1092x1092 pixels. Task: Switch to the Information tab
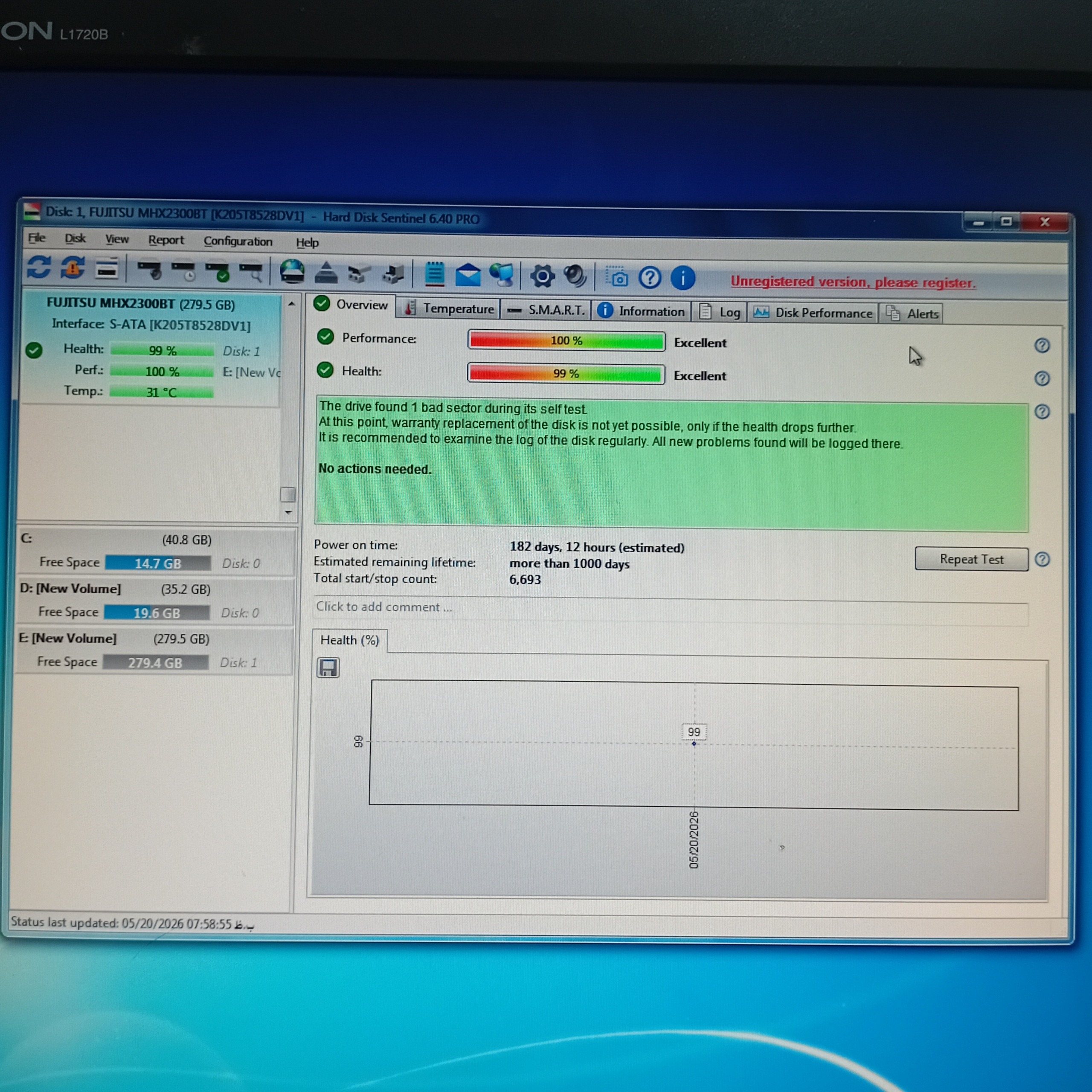click(642, 311)
